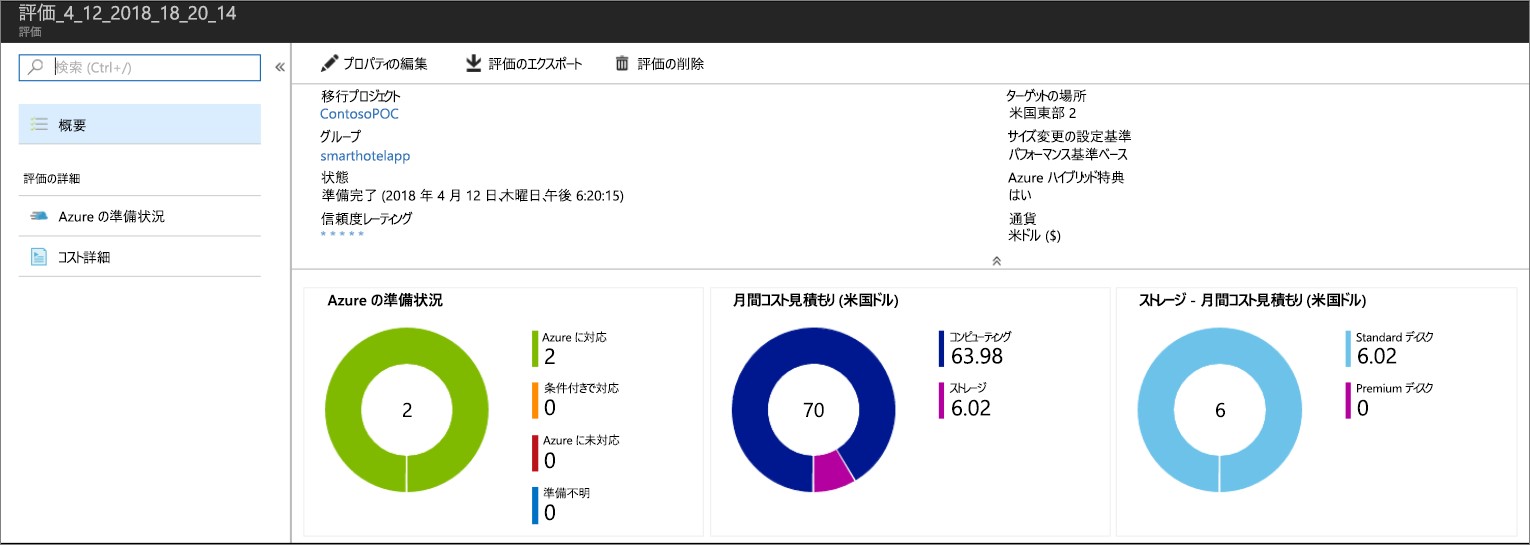1530x545 pixels.
Task: Click the blue 準備不明 legend swatch
Action: coord(536,504)
